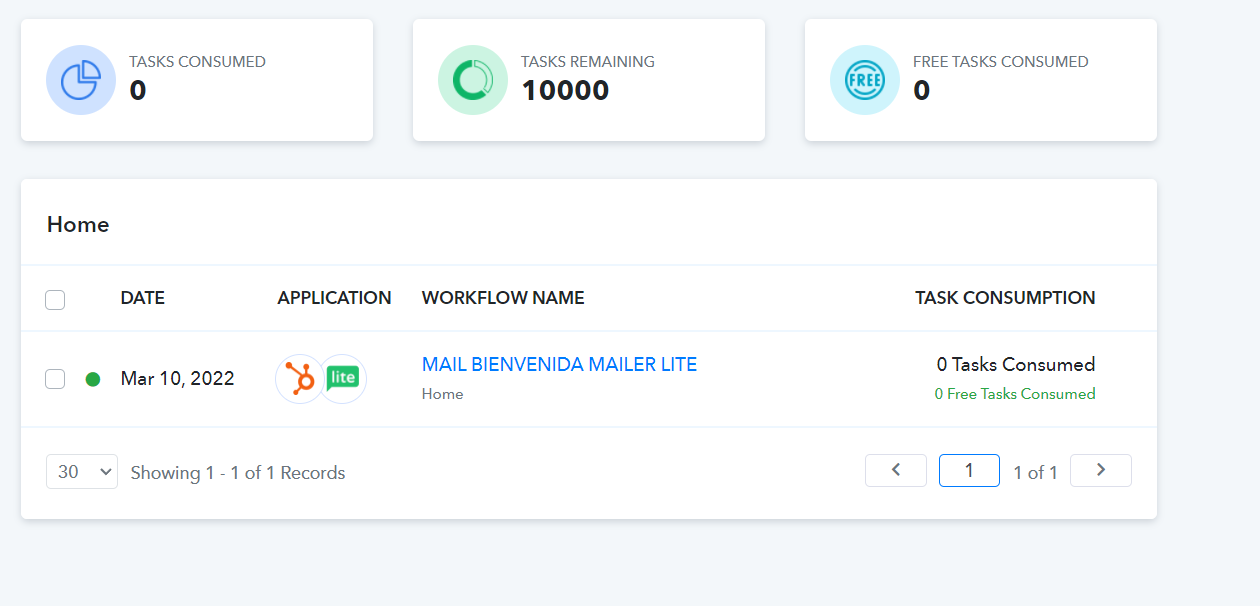Click the Tasks Remaining green ring icon
The width and height of the screenshot is (1260, 606).
click(473, 80)
